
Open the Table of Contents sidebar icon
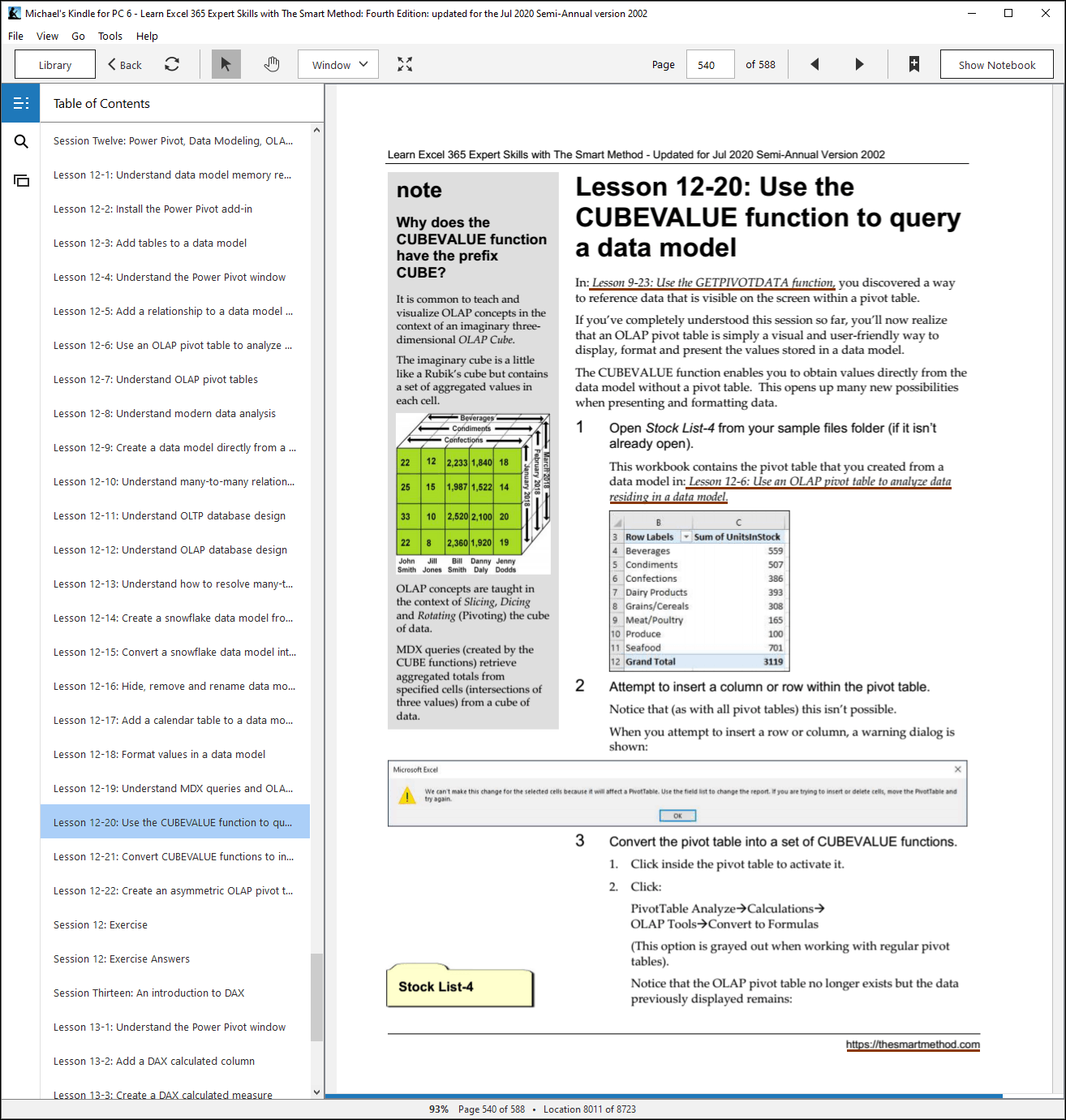(x=21, y=103)
